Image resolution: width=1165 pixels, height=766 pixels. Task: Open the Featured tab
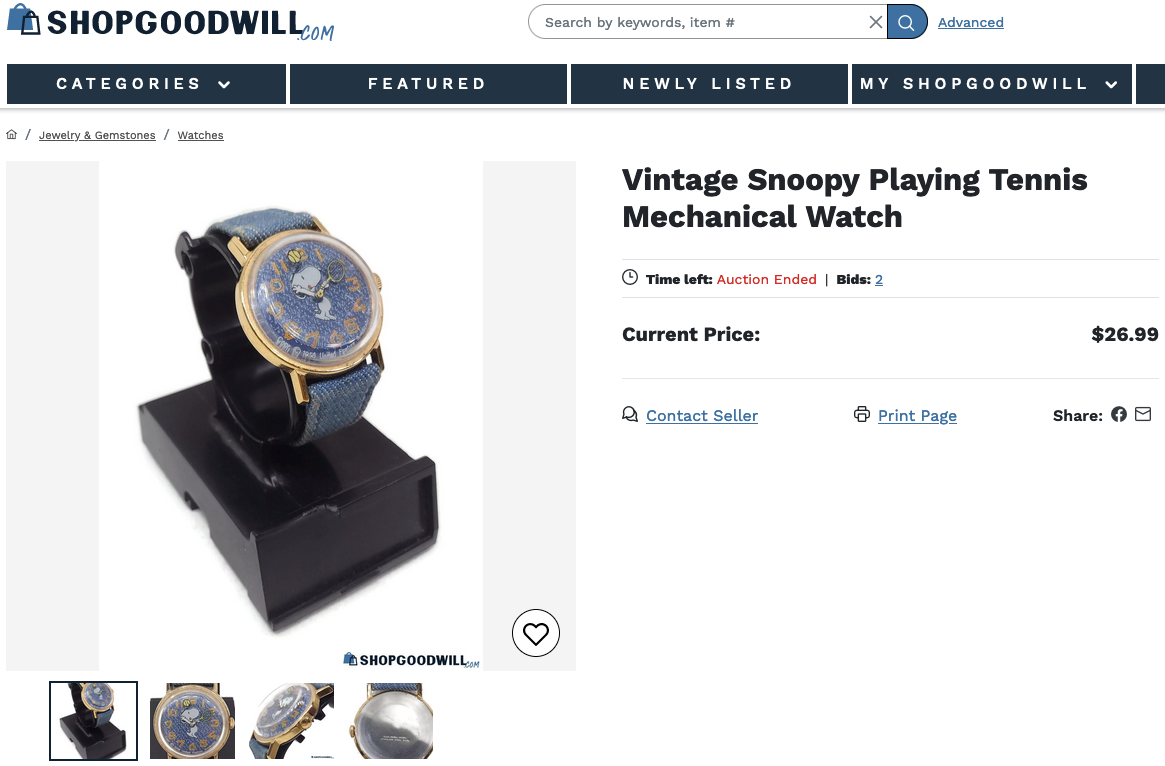coord(429,84)
